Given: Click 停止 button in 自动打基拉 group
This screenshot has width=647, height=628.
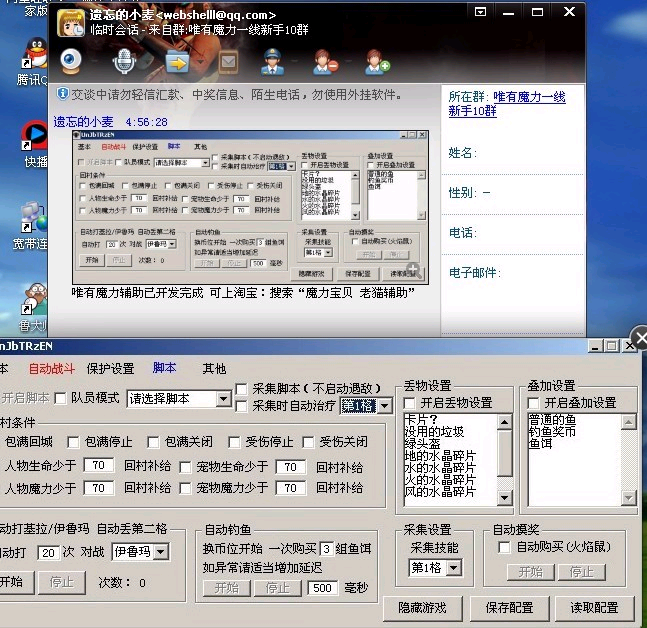Looking at the screenshot, I should (61, 582).
